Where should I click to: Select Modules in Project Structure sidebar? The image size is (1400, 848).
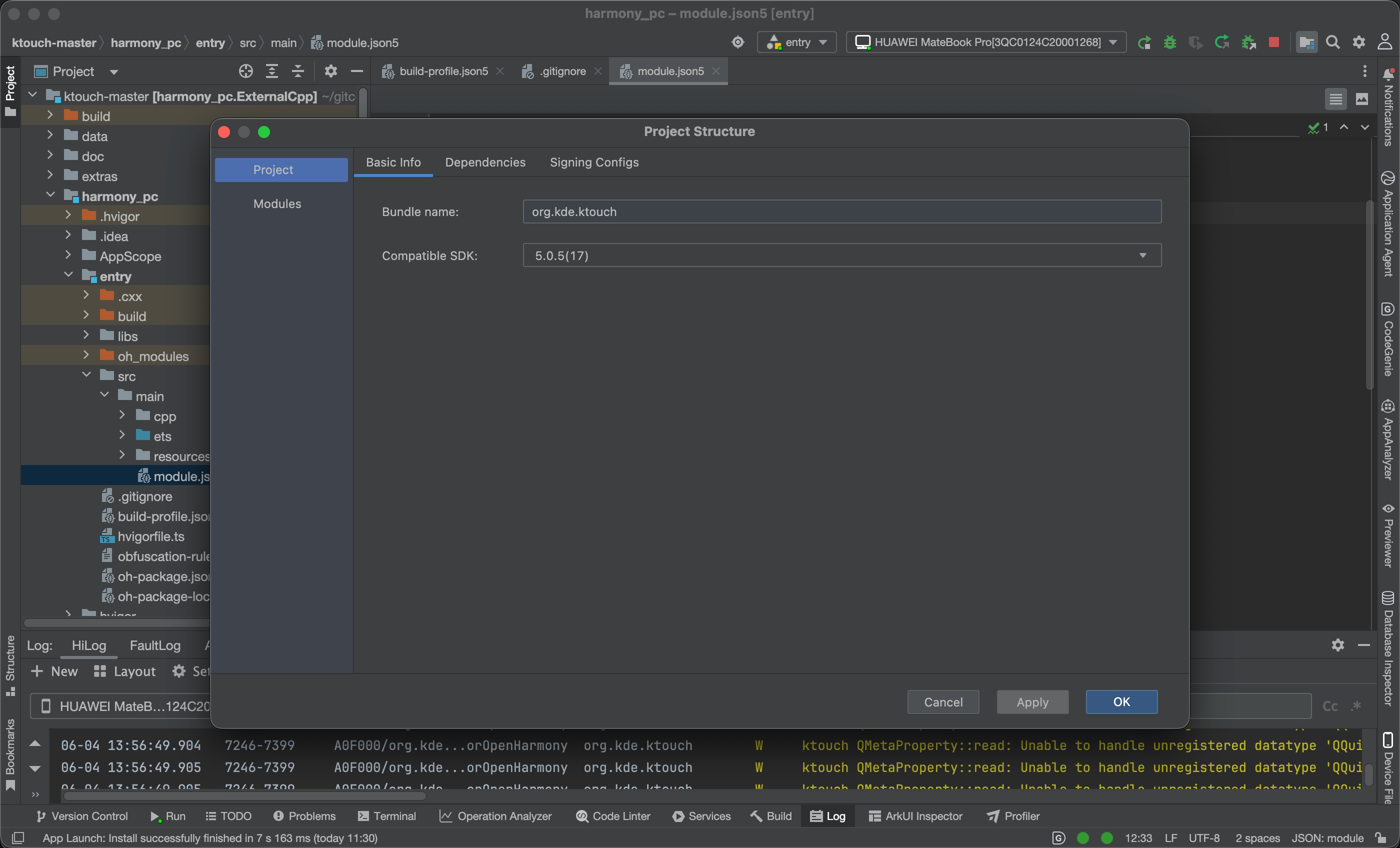[277, 203]
